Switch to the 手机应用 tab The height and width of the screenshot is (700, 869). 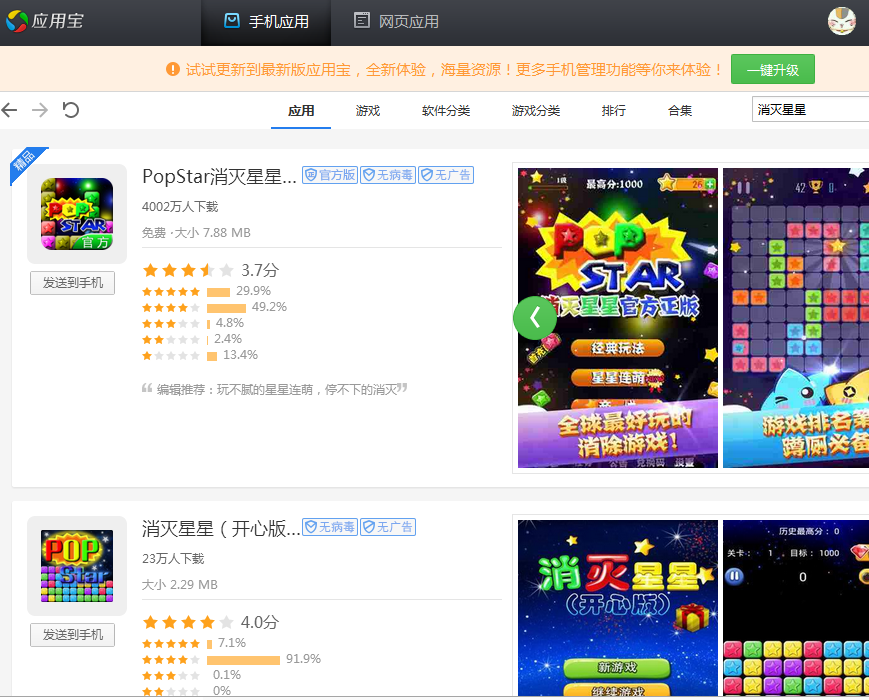267,22
